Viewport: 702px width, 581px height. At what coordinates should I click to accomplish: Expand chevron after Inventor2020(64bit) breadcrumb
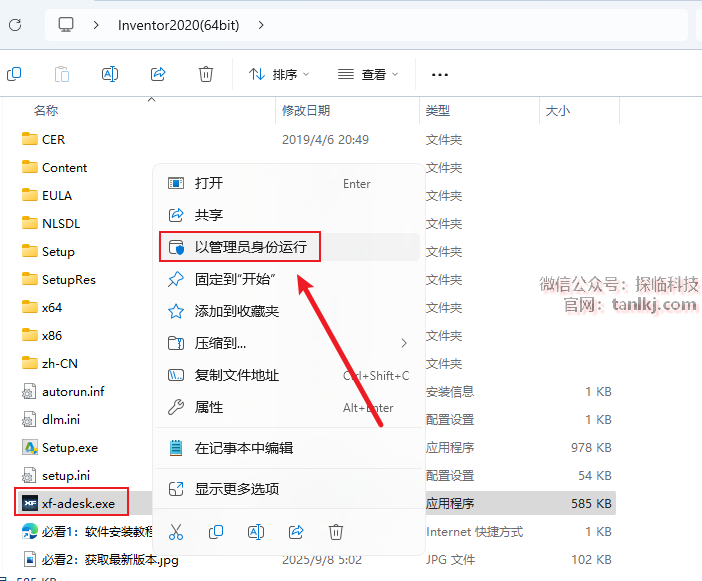261,25
